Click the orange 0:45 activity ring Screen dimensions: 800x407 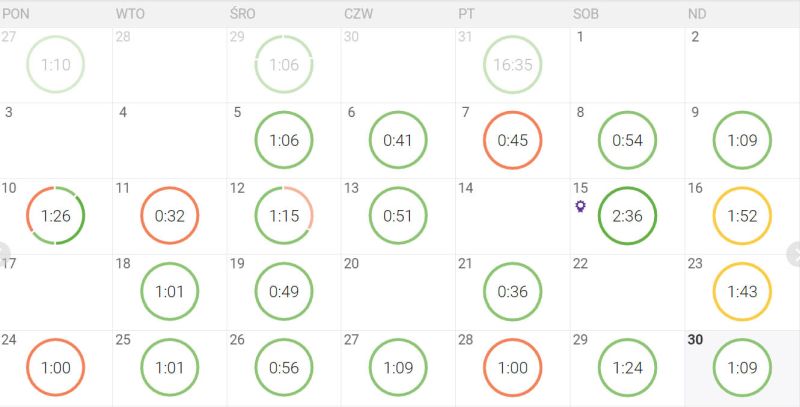pos(512,140)
